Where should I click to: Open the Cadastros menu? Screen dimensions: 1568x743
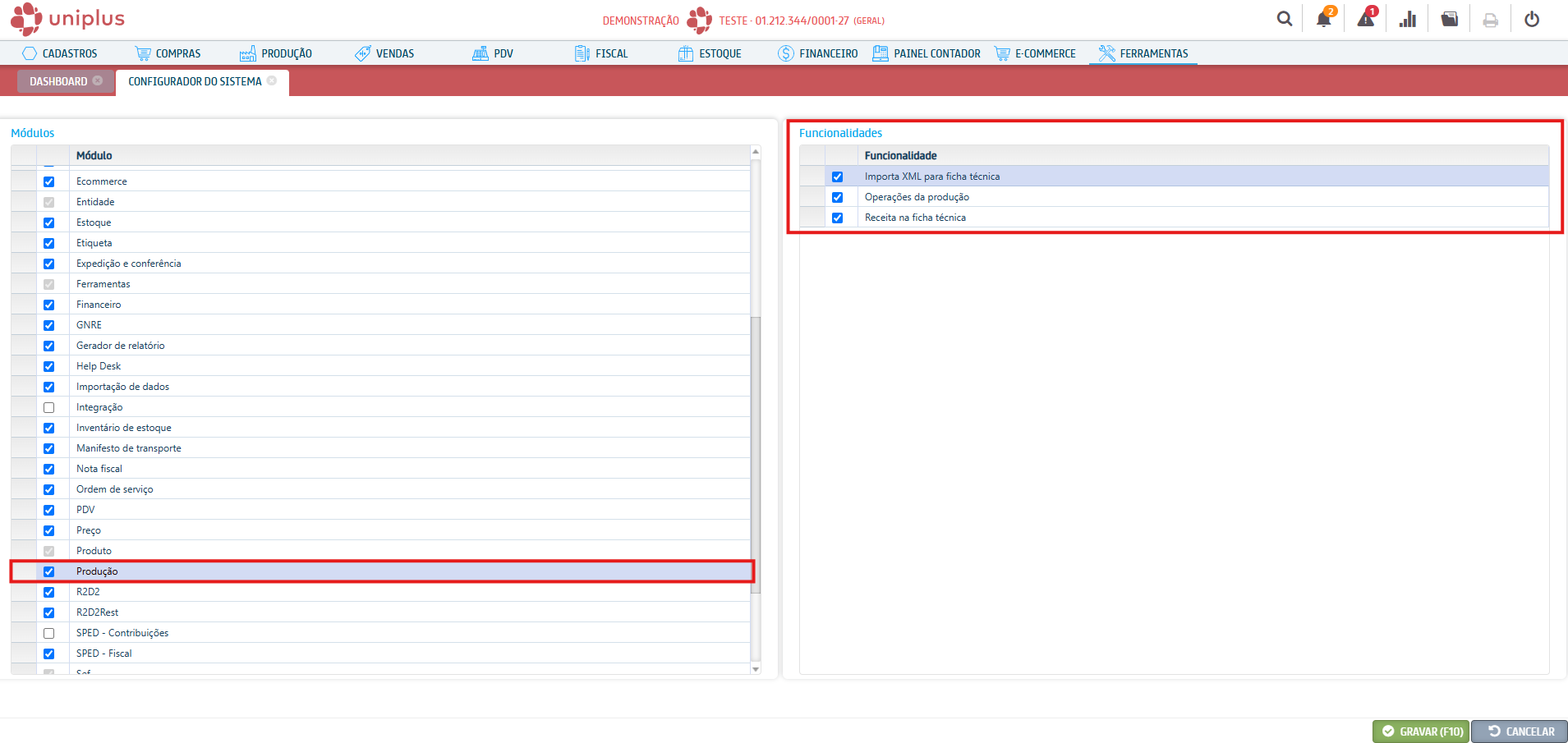coord(60,53)
